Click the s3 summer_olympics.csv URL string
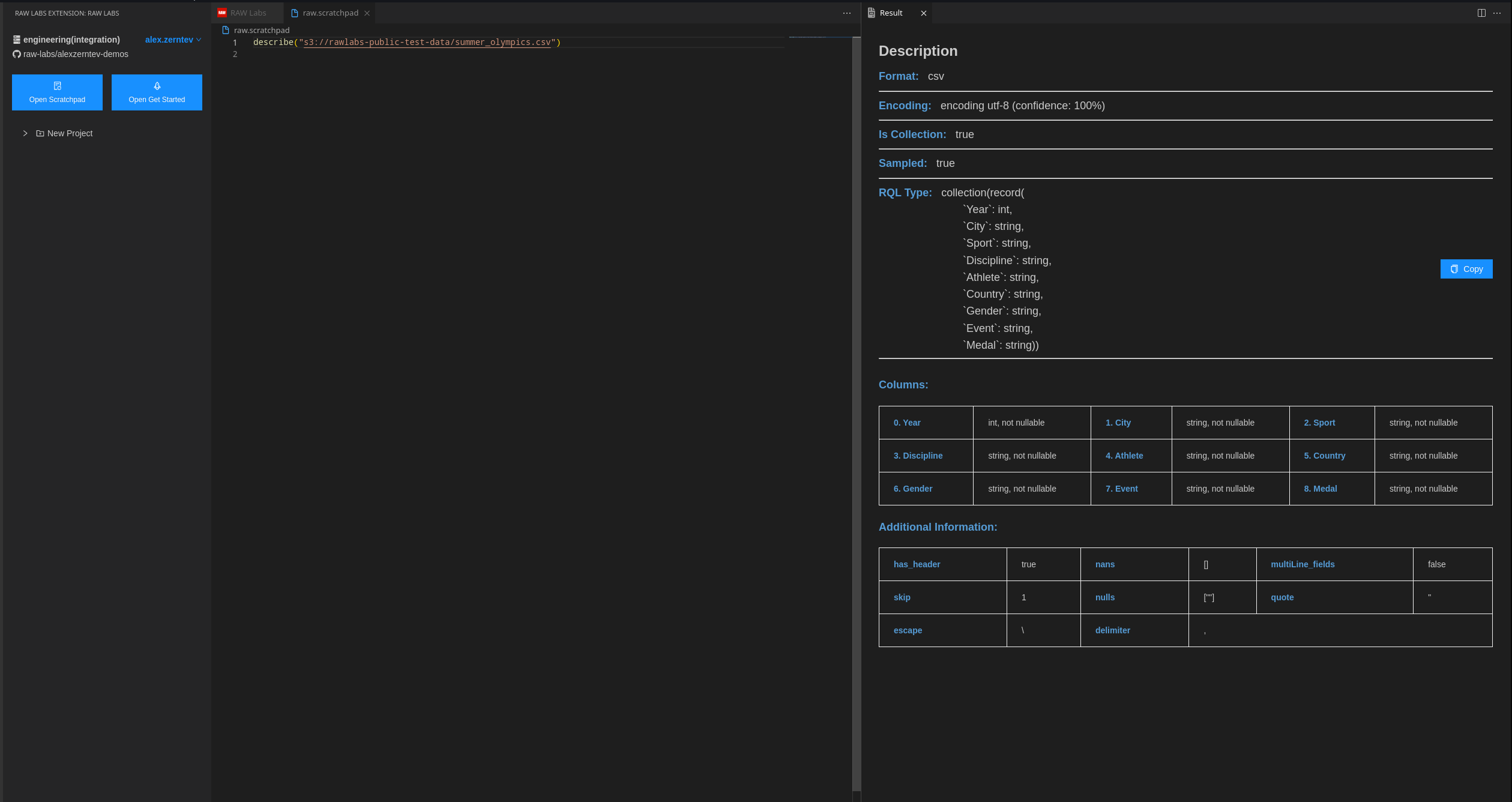This screenshot has height=802, width=1512. (427, 42)
